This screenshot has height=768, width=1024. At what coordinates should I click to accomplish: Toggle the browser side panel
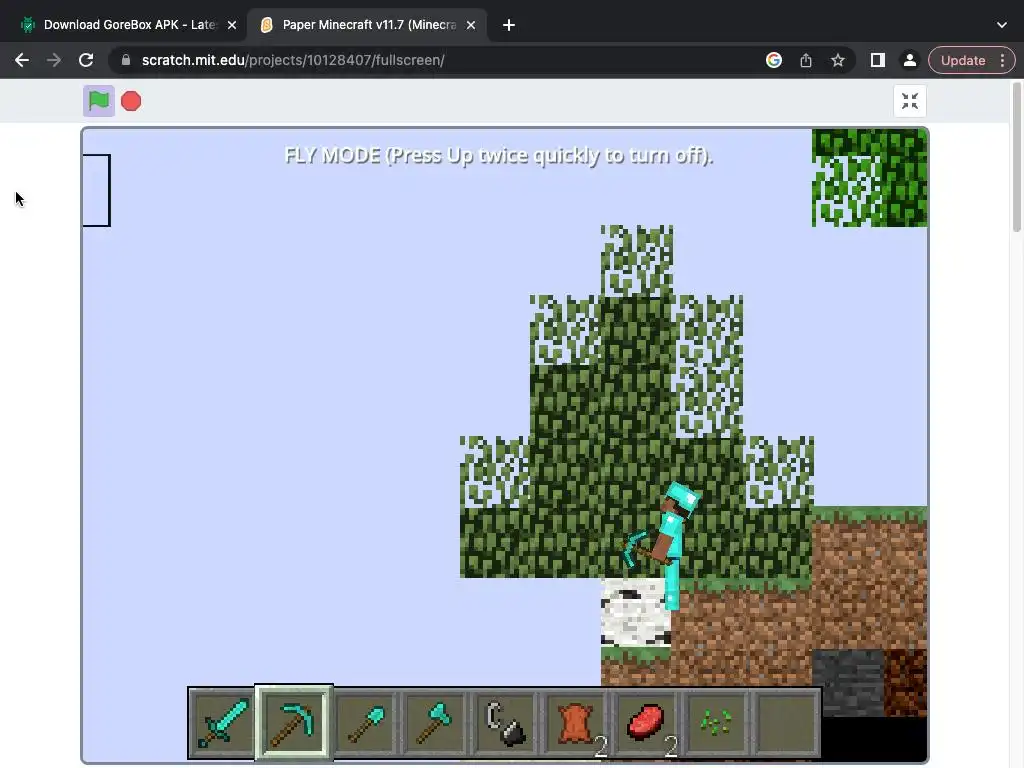coord(878,60)
